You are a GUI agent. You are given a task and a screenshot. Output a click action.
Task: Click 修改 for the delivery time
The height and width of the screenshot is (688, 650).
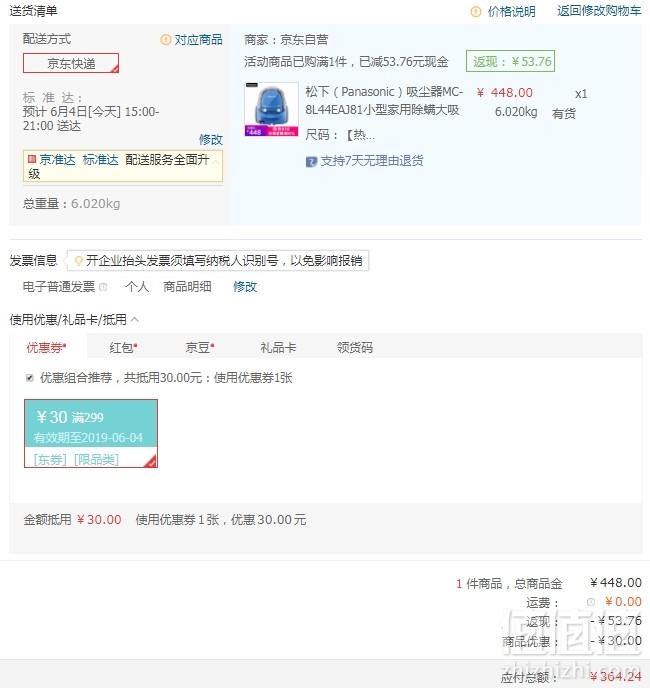[211, 140]
